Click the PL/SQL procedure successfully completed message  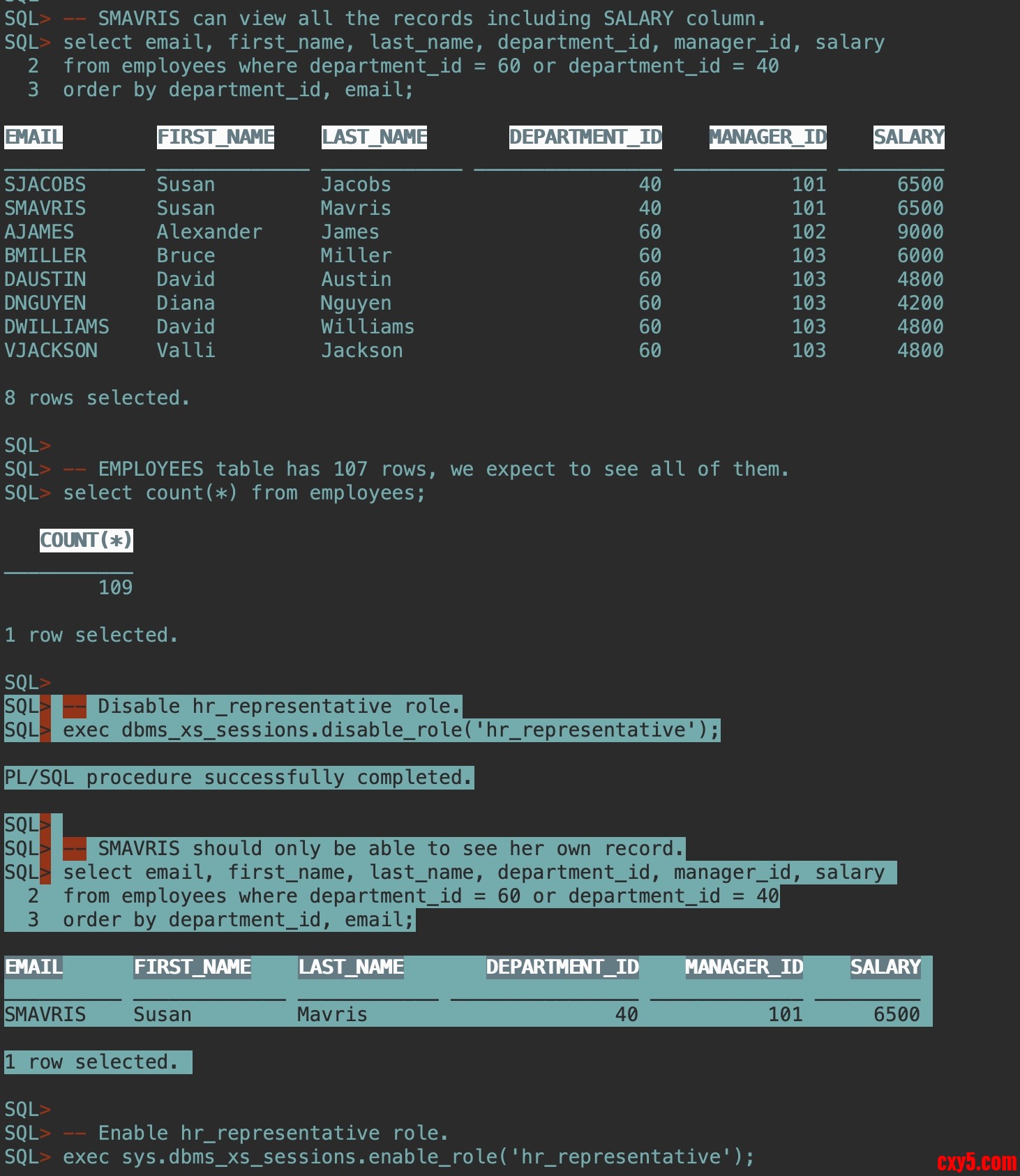(x=239, y=778)
